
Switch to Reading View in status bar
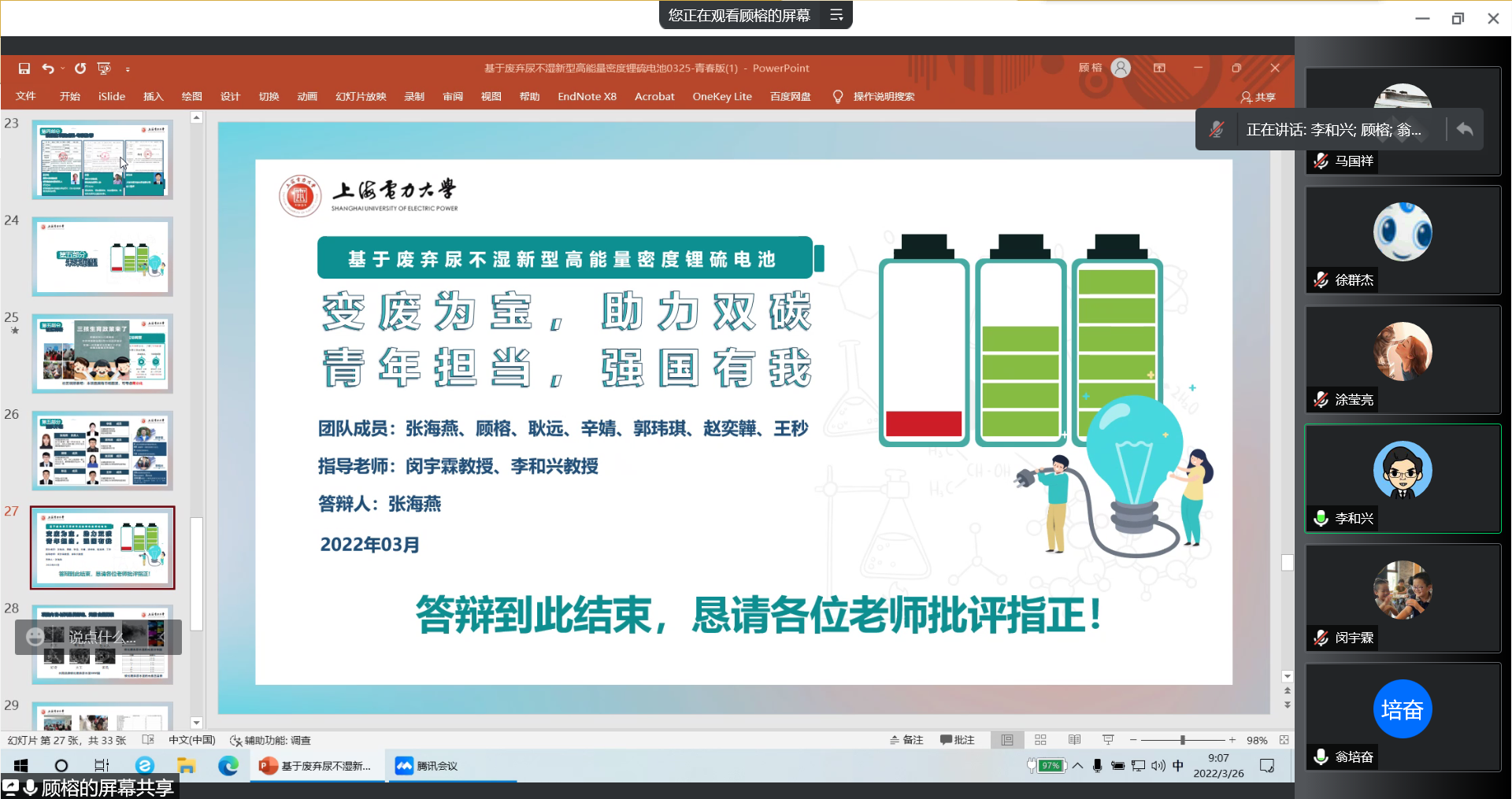[x=1073, y=740]
